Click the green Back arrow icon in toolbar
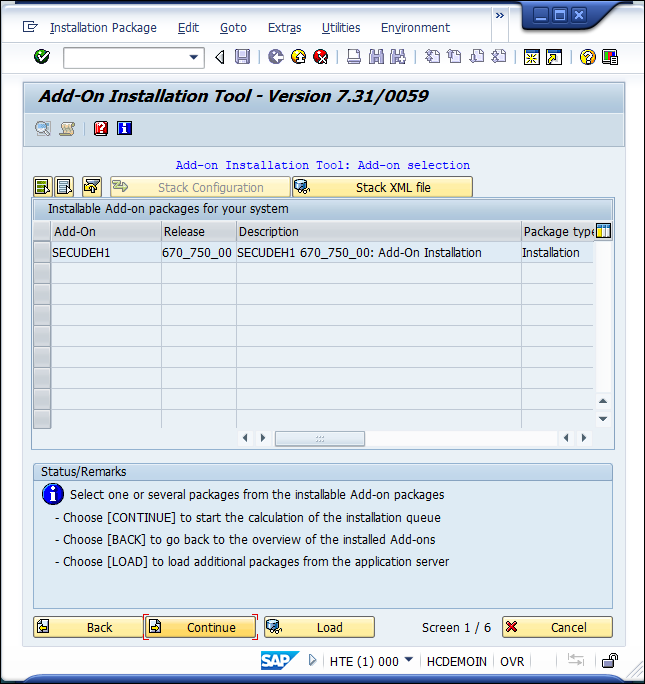Viewport: 645px width, 684px height. click(x=276, y=57)
